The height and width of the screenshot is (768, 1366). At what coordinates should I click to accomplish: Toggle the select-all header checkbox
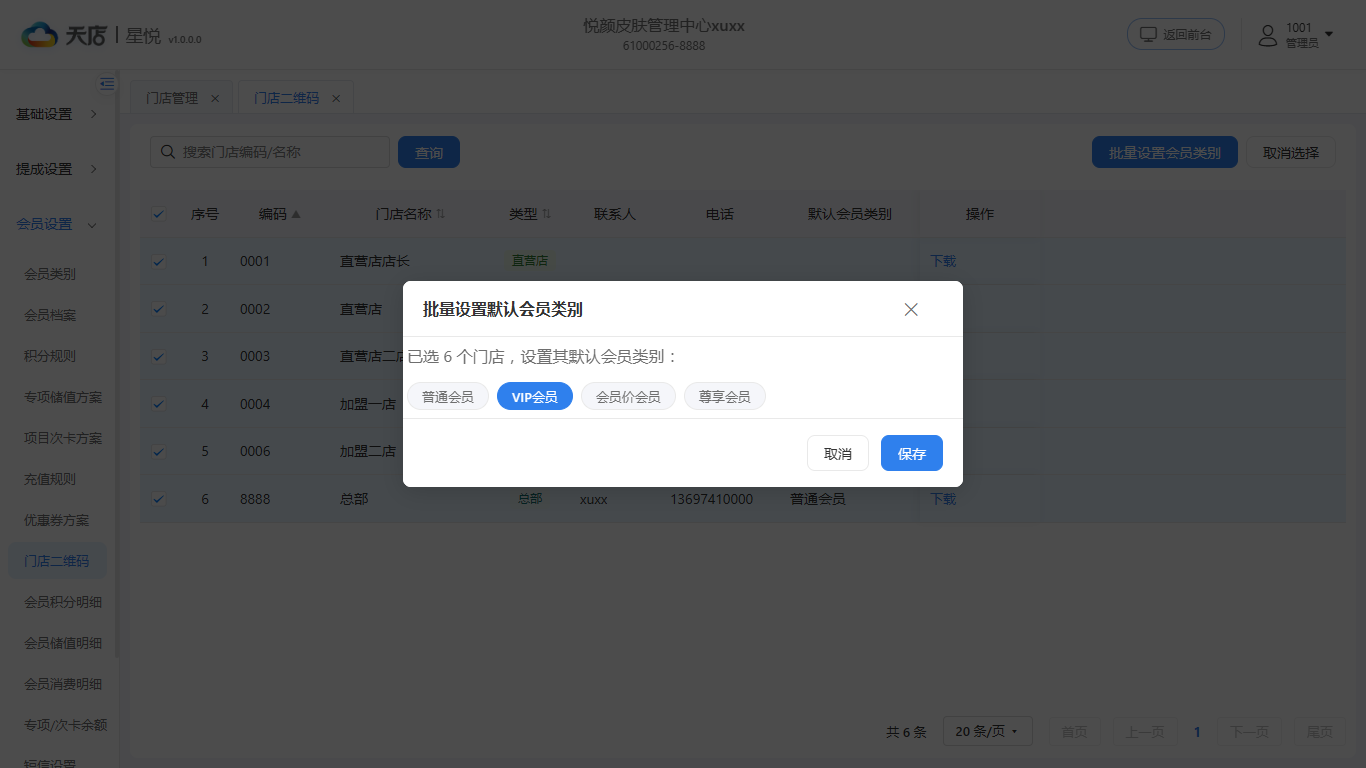click(x=158, y=214)
